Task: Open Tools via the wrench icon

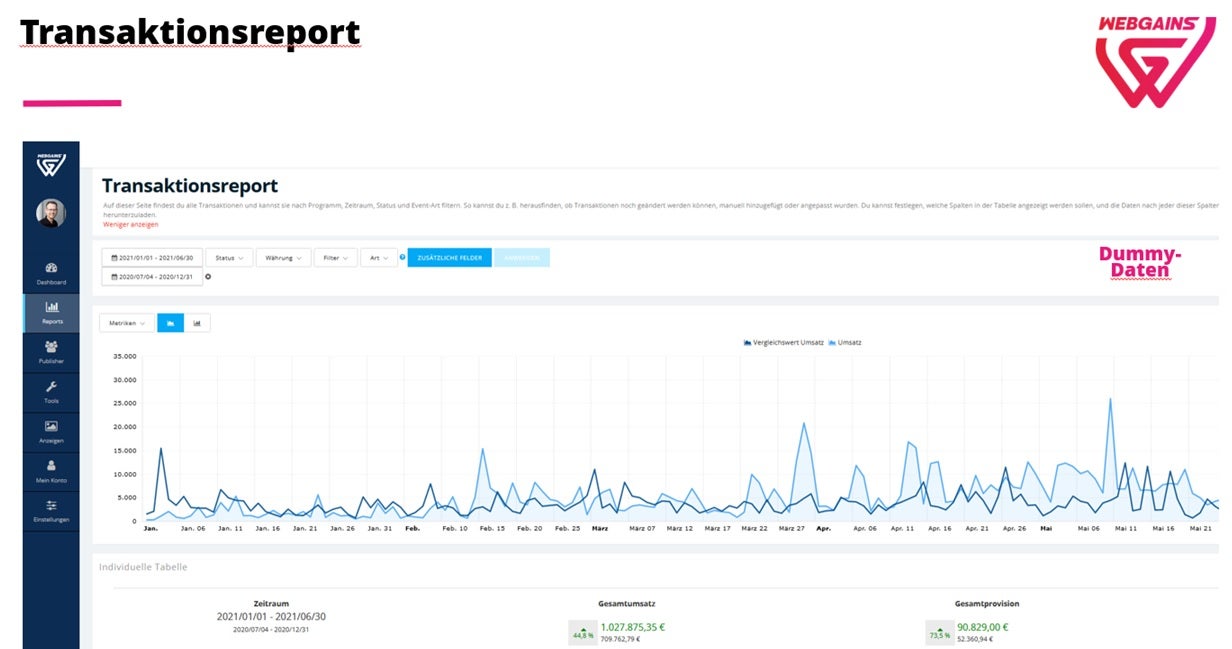Action: point(51,391)
